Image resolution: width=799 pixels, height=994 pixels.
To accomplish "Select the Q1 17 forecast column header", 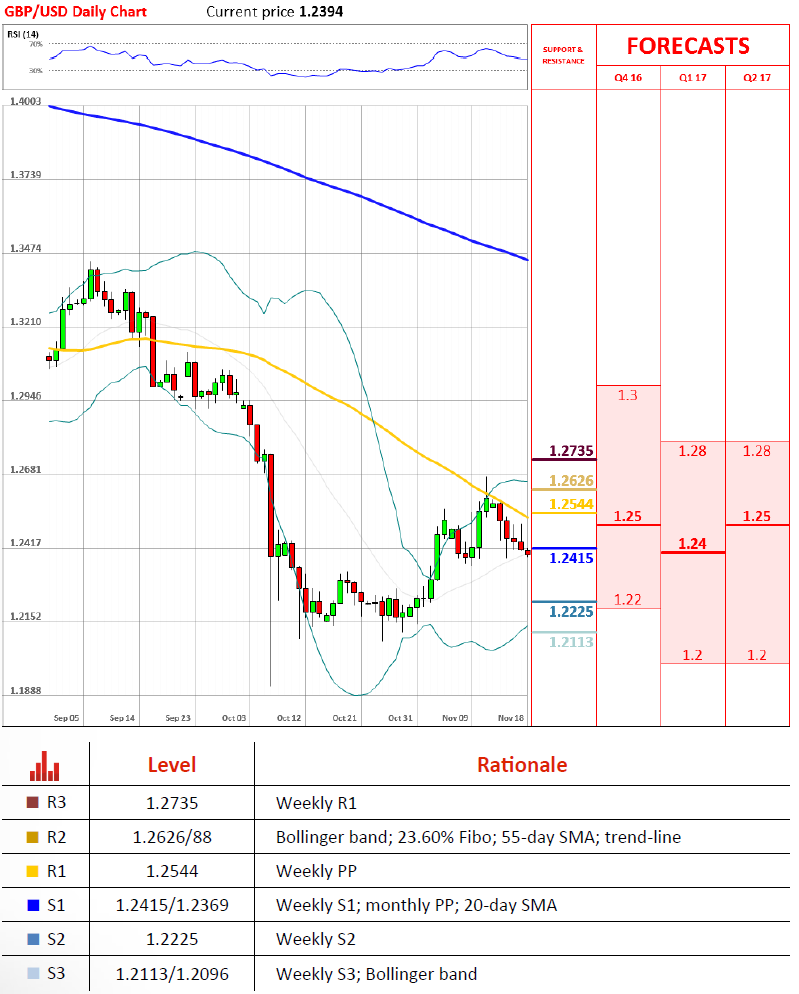I will [x=692, y=77].
